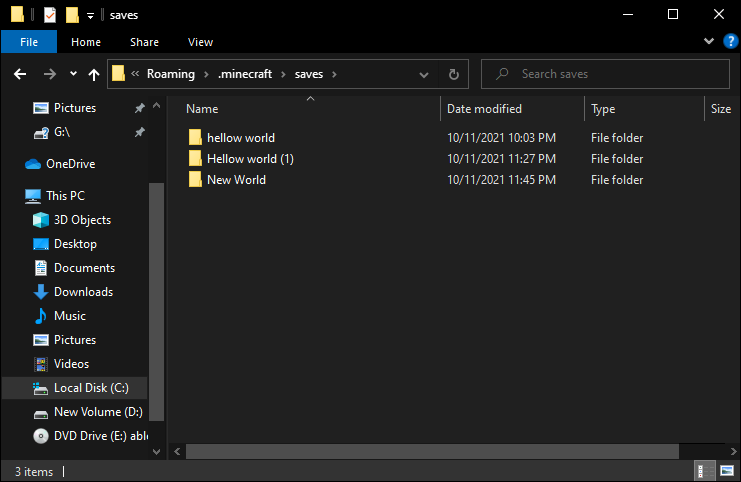741x482 pixels.
Task: Switch to details list view
Action: coord(704,471)
